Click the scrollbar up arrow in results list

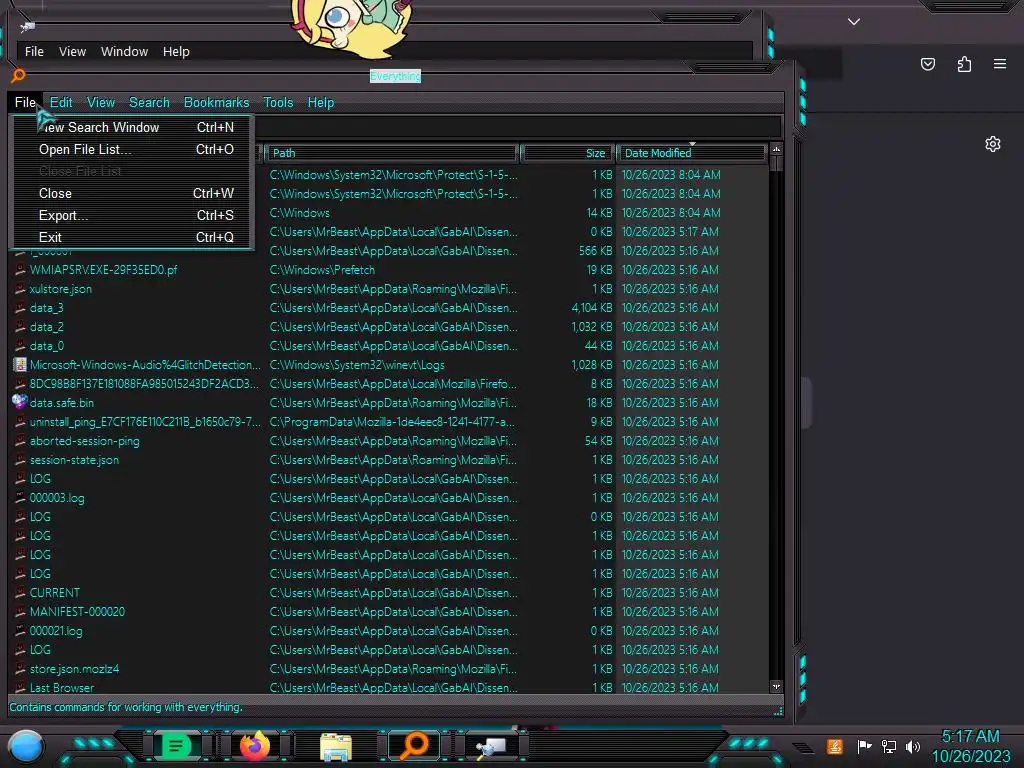click(776, 150)
